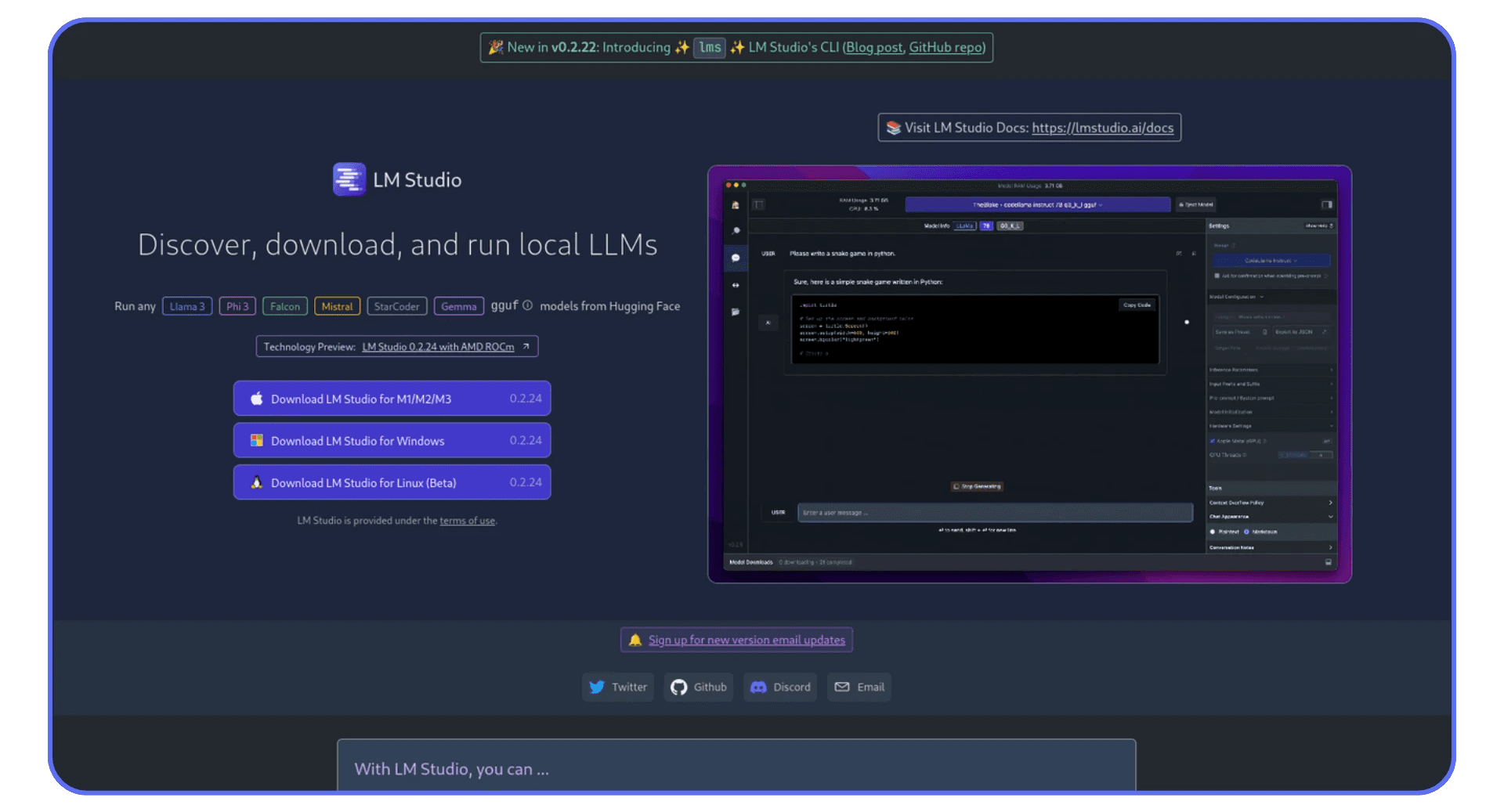Click Save as Preset button
The image size is (1504, 812).
click(x=1240, y=332)
